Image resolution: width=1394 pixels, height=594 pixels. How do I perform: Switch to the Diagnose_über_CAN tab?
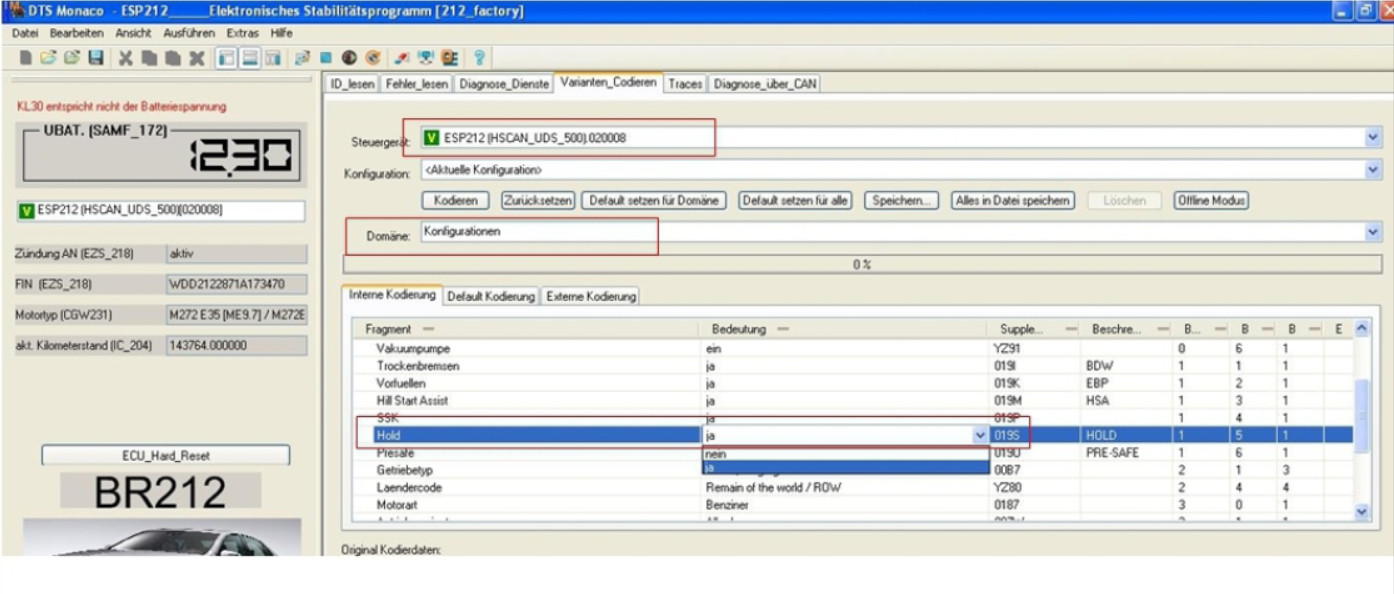click(x=765, y=84)
